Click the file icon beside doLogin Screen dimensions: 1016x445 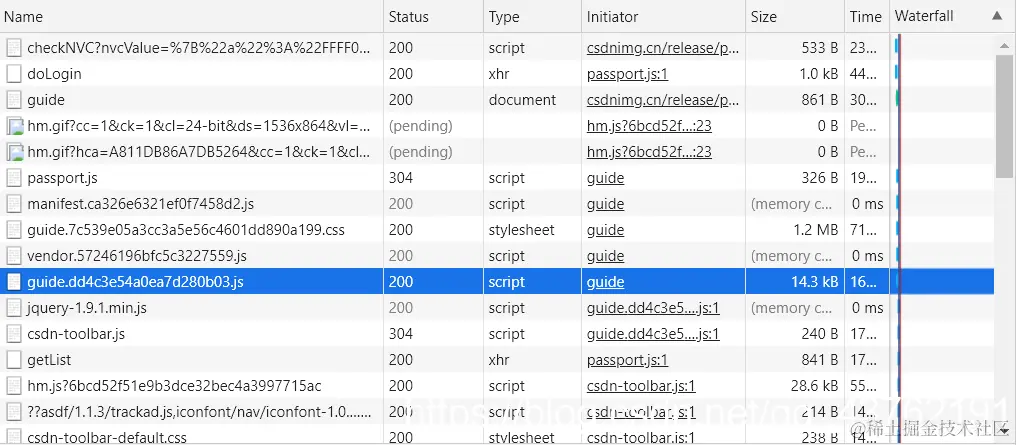(x=14, y=74)
